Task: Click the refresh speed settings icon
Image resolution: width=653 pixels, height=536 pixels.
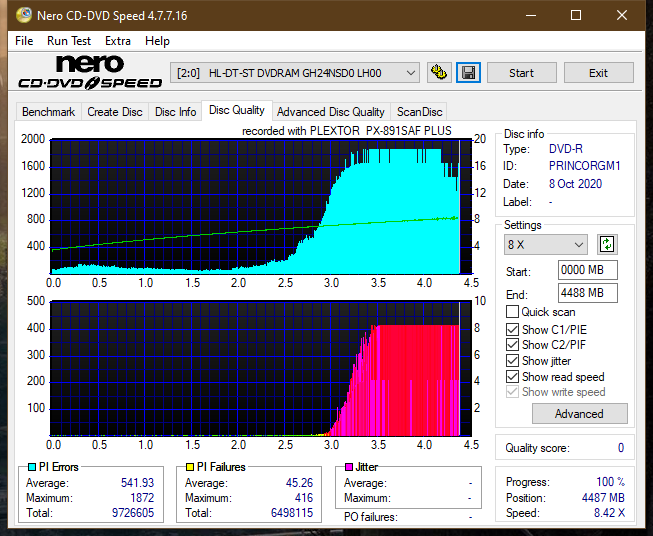Action: [x=607, y=244]
